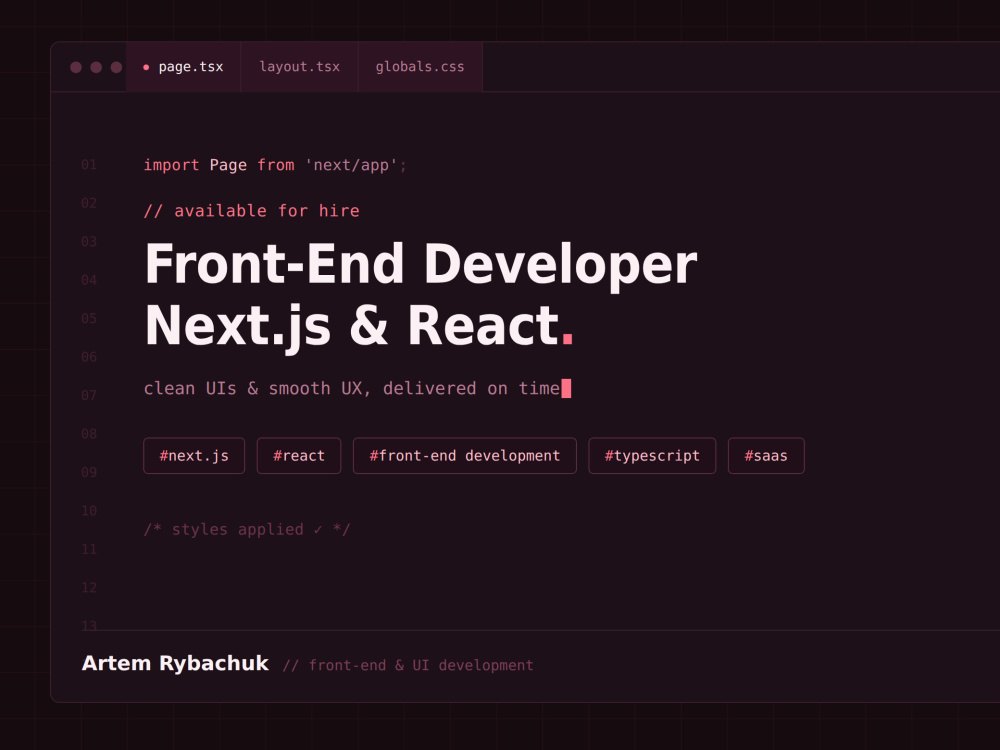This screenshot has height=750, width=1000.
Task: Click the '/* styles applied ✓ */' comment
Action: point(247,529)
